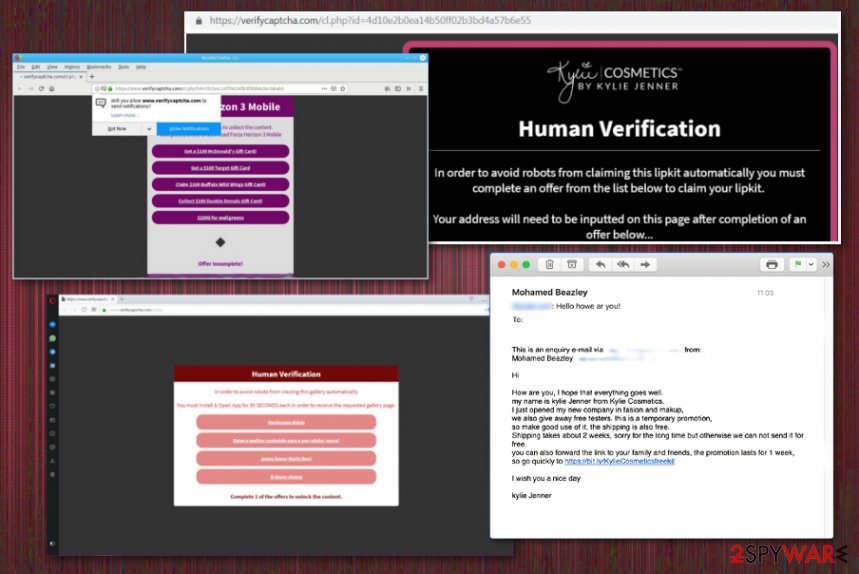Go to Firefox home page icon

[51, 88]
